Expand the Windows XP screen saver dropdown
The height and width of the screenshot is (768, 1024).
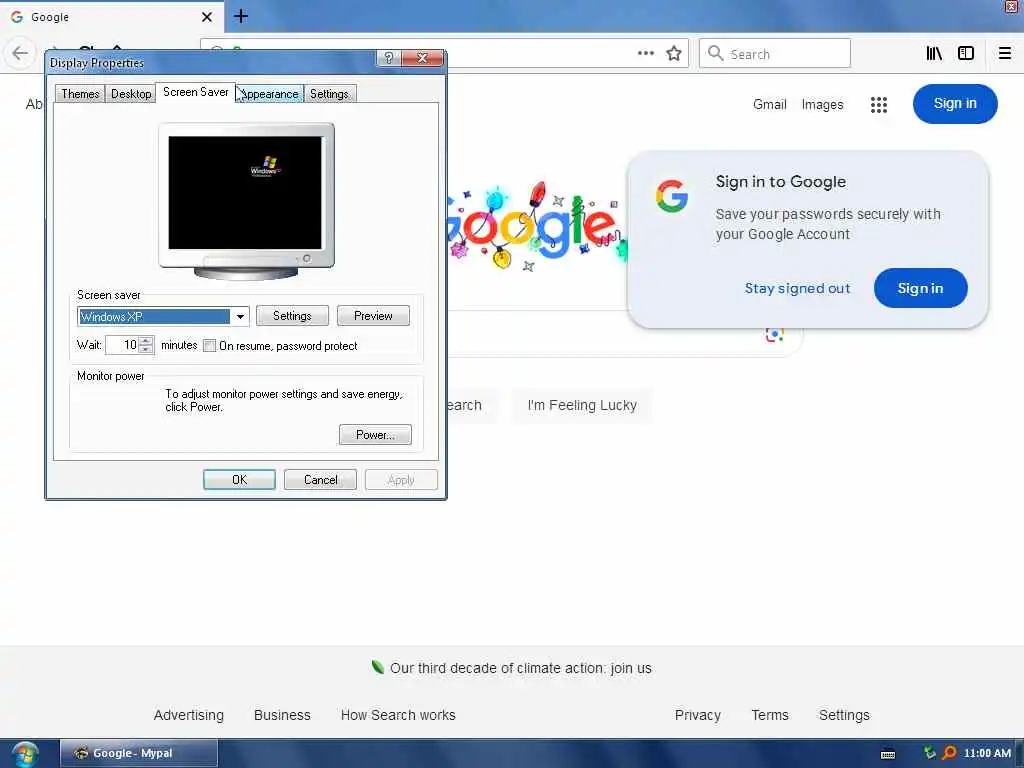240,317
